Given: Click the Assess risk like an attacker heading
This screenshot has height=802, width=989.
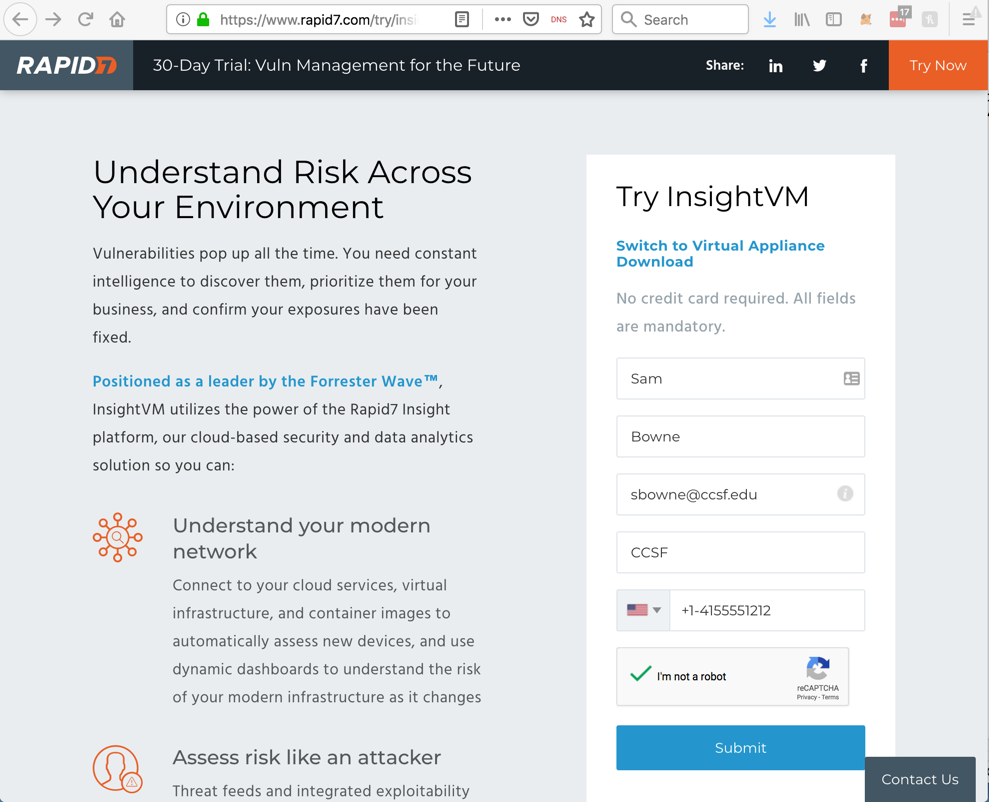Looking at the screenshot, I should point(307,757).
